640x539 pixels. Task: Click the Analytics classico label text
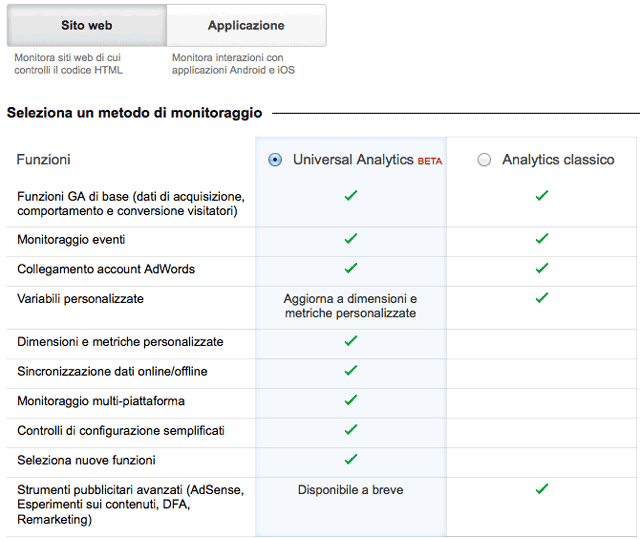tap(558, 160)
